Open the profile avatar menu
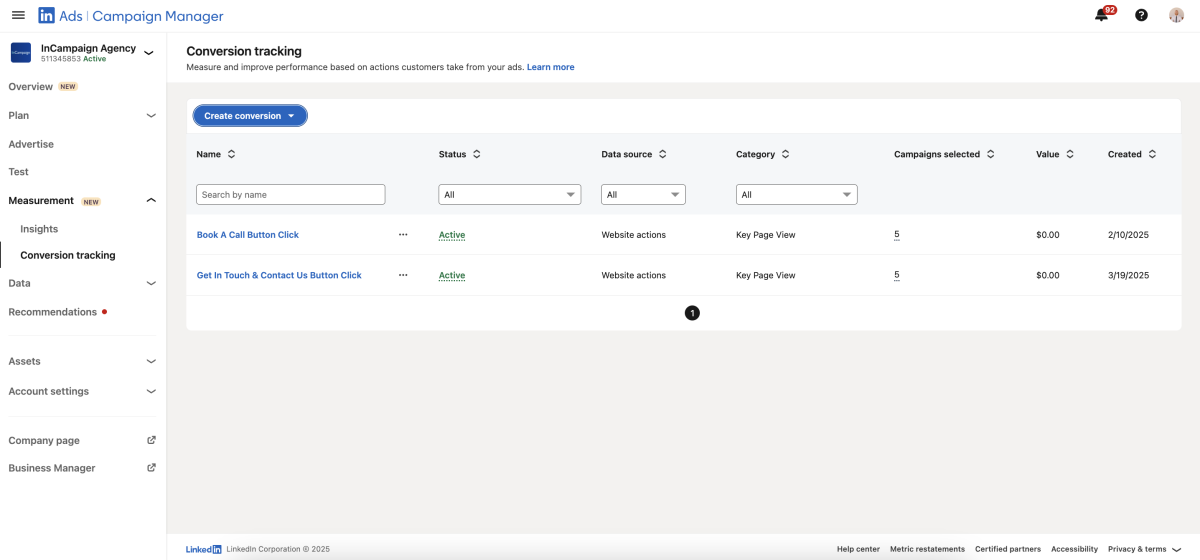This screenshot has width=1200, height=560. (1176, 15)
